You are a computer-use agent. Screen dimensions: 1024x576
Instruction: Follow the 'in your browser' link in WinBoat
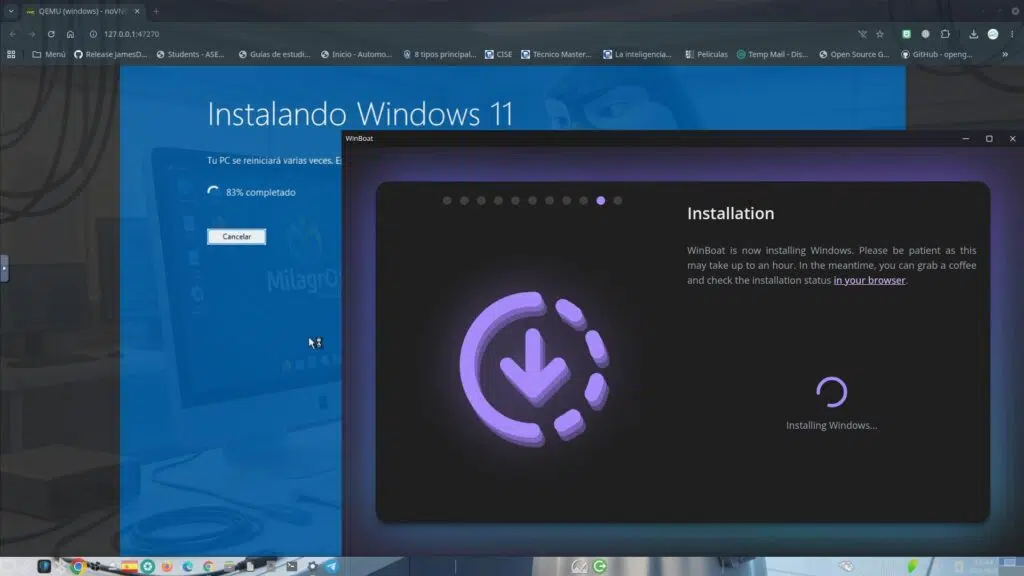pos(869,280)
